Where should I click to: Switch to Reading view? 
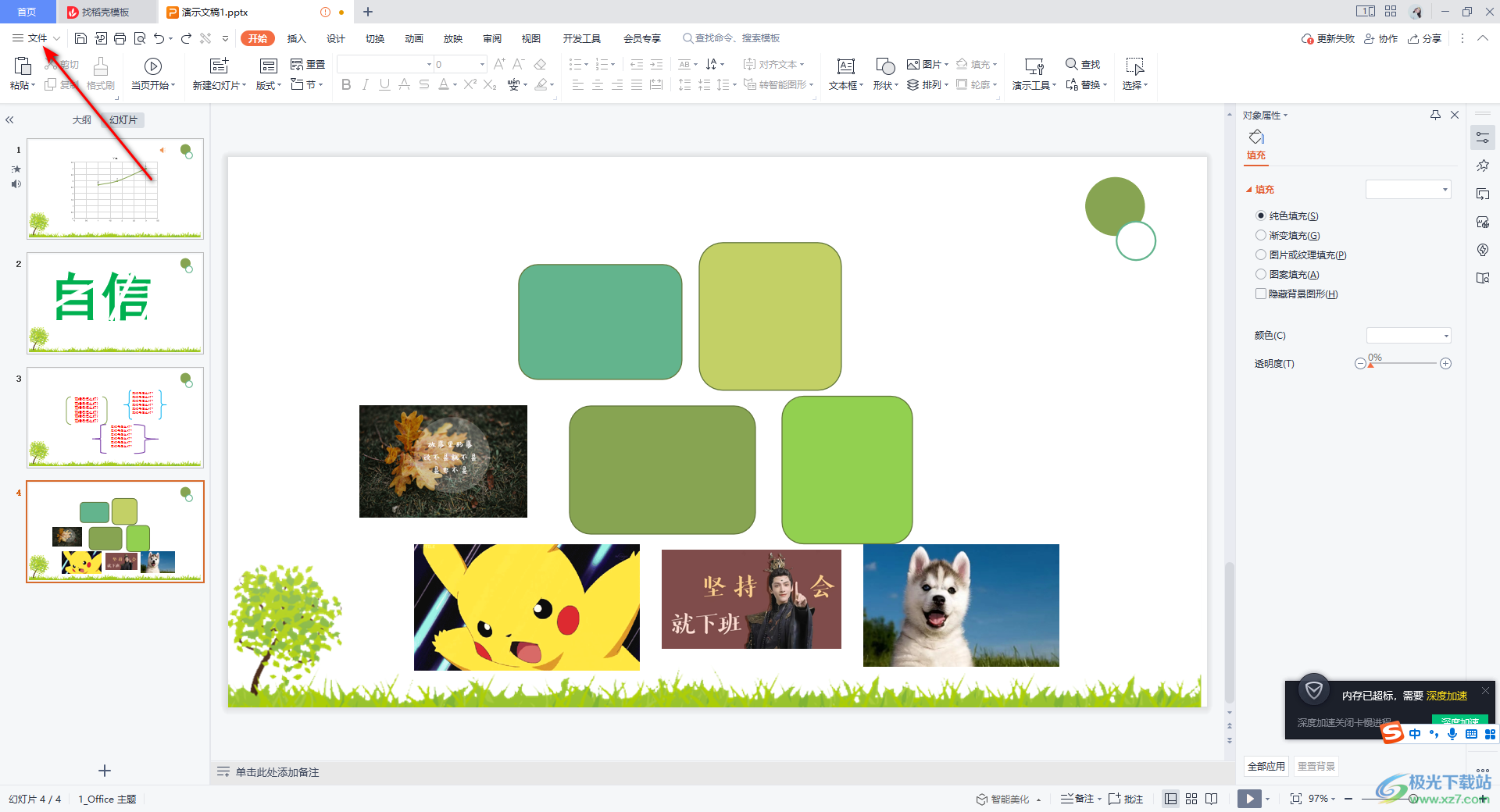pos(1212,799)
